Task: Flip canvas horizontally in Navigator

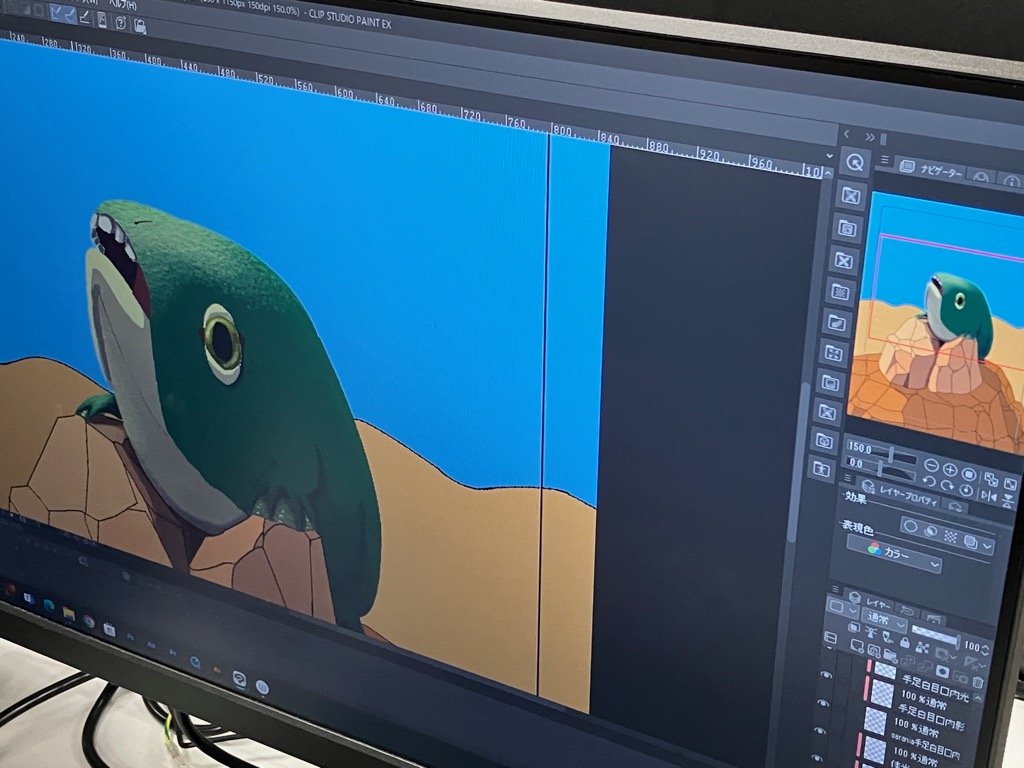Action: [989, 496]
